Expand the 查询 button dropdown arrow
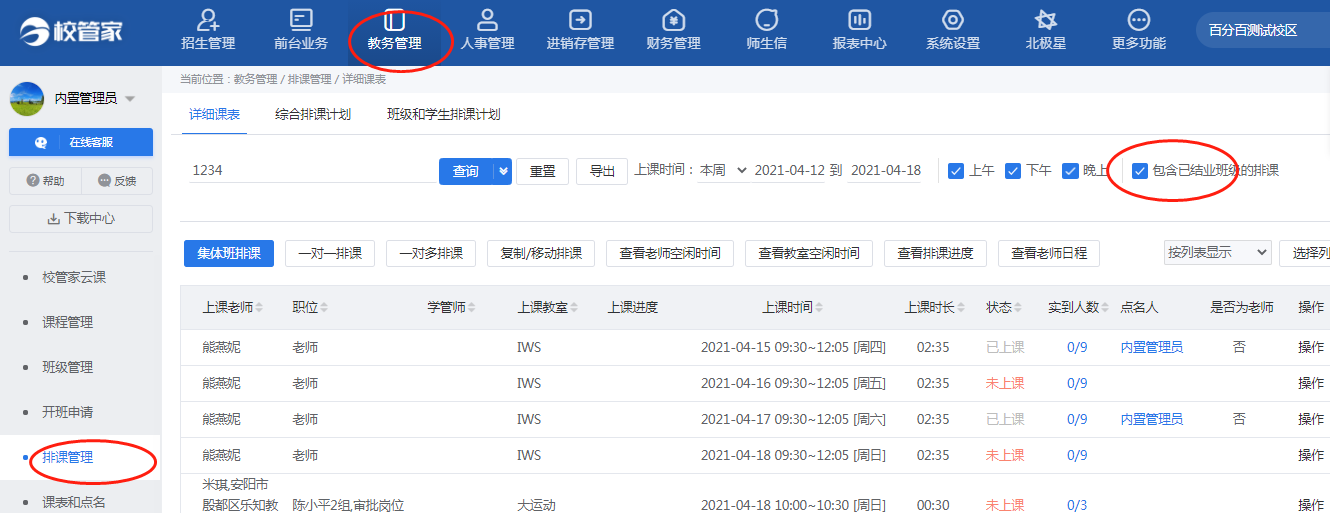Image resolution: width=1330 pixels, height=513 pixels. 504,171
